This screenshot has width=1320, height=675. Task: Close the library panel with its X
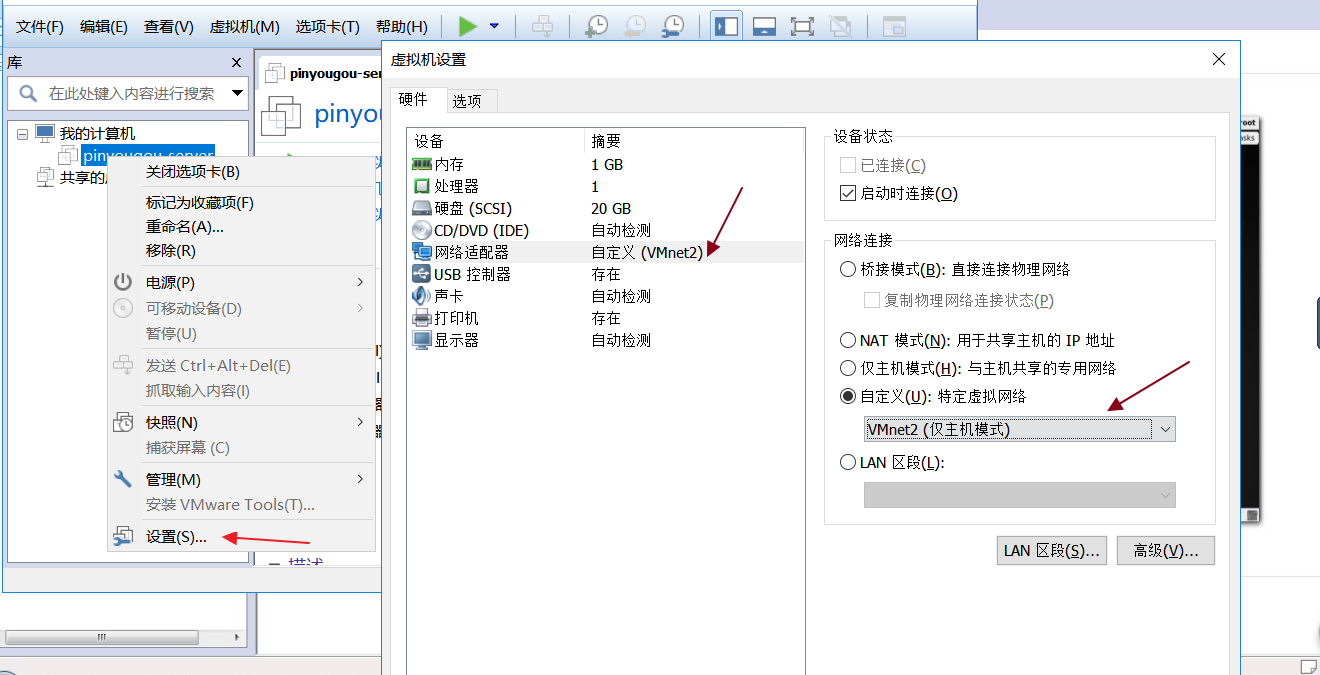[x=237, y=62]
